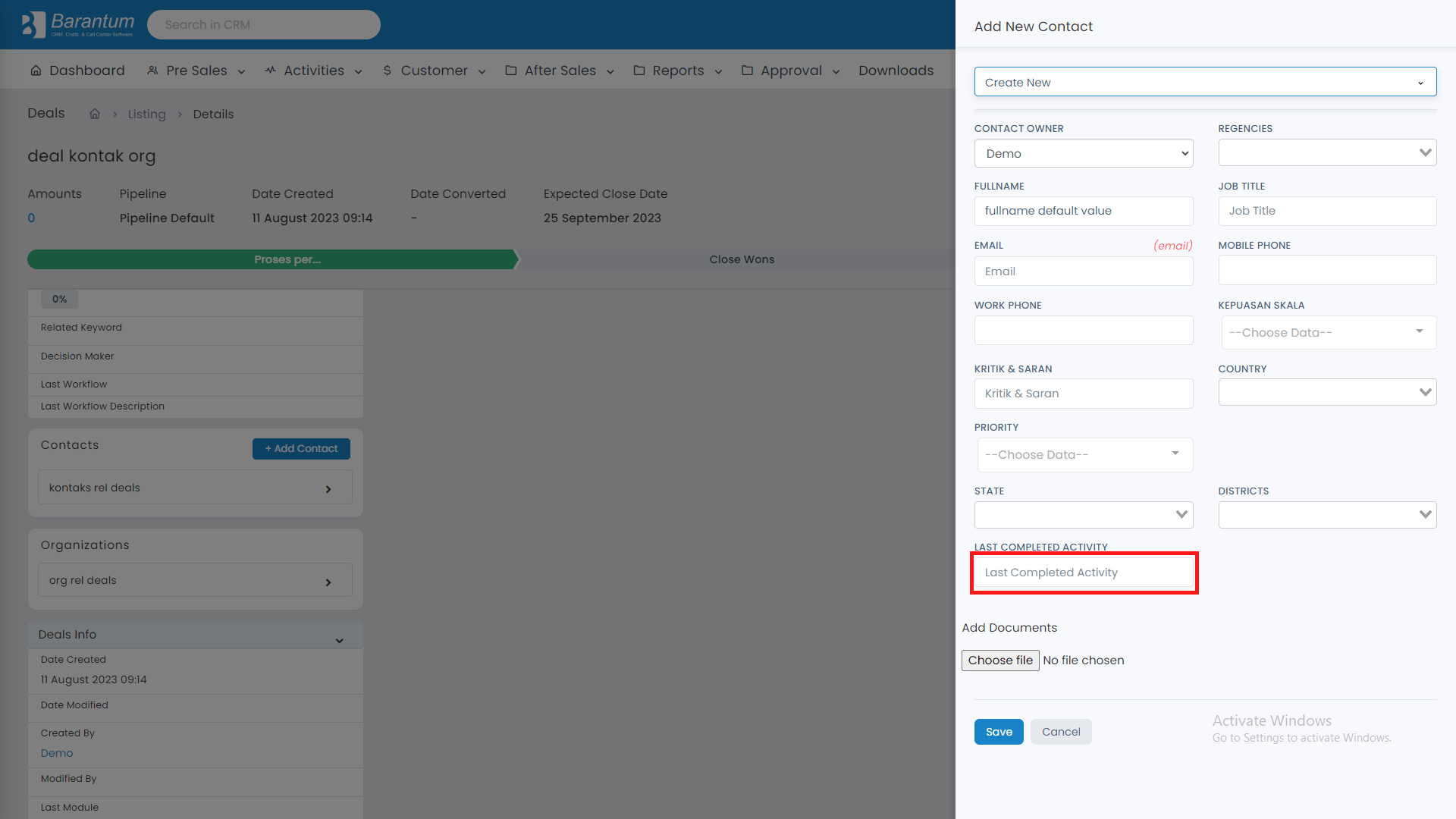Click the Dashboard home icon

[36, 71]
